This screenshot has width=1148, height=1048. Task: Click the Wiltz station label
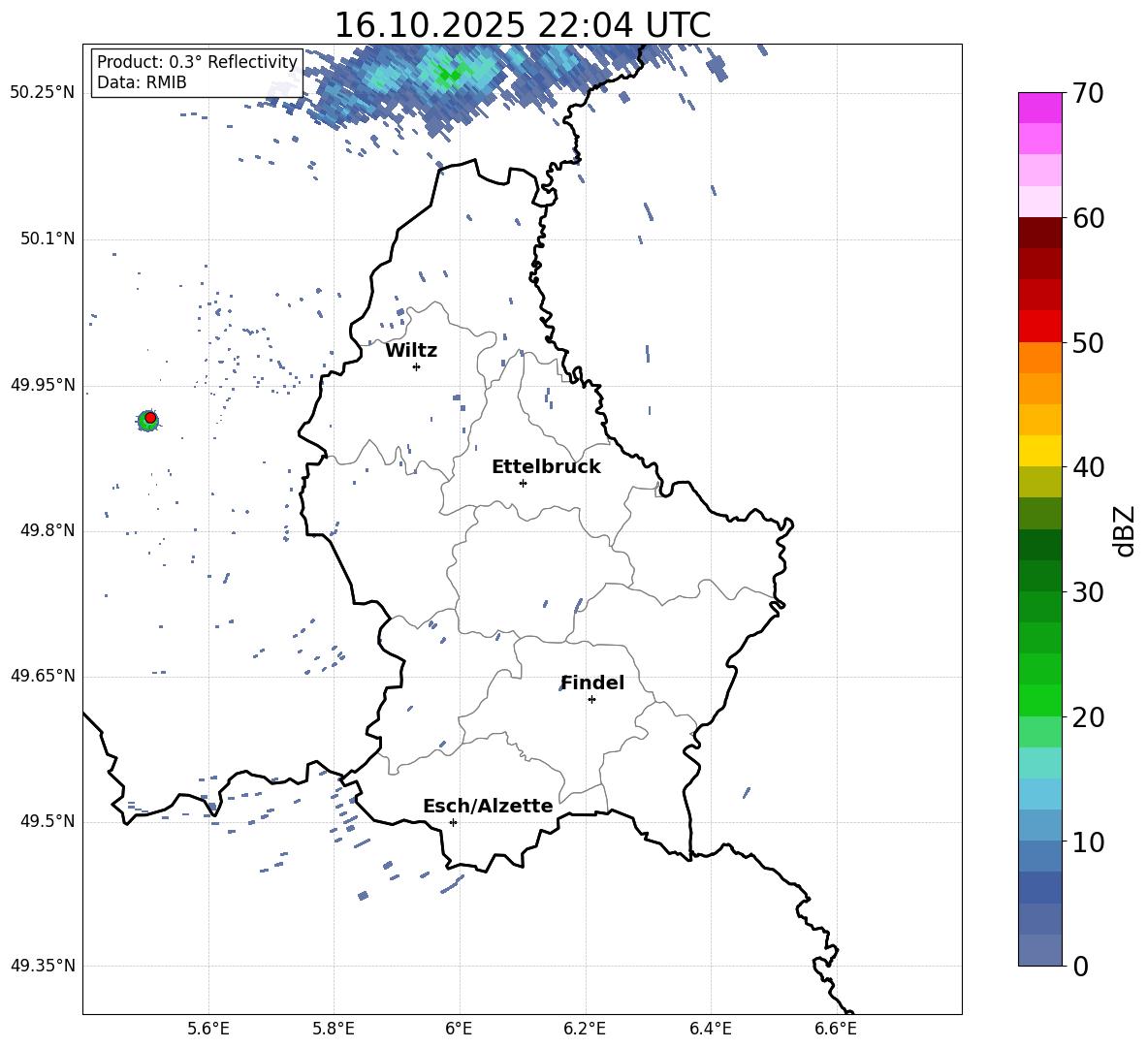coord(411,351)
